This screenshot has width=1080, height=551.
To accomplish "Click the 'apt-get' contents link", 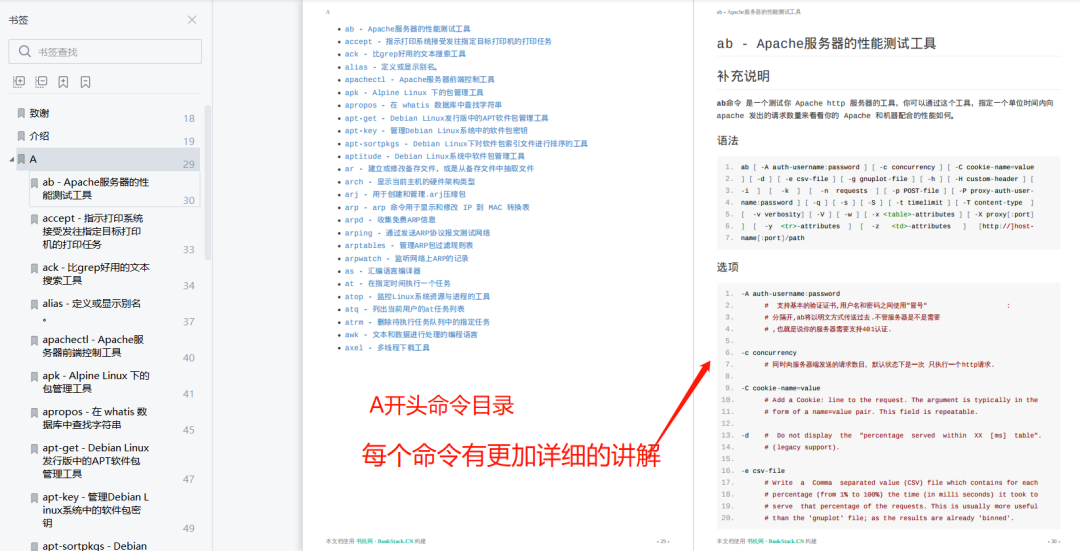I will click(446, 118).
